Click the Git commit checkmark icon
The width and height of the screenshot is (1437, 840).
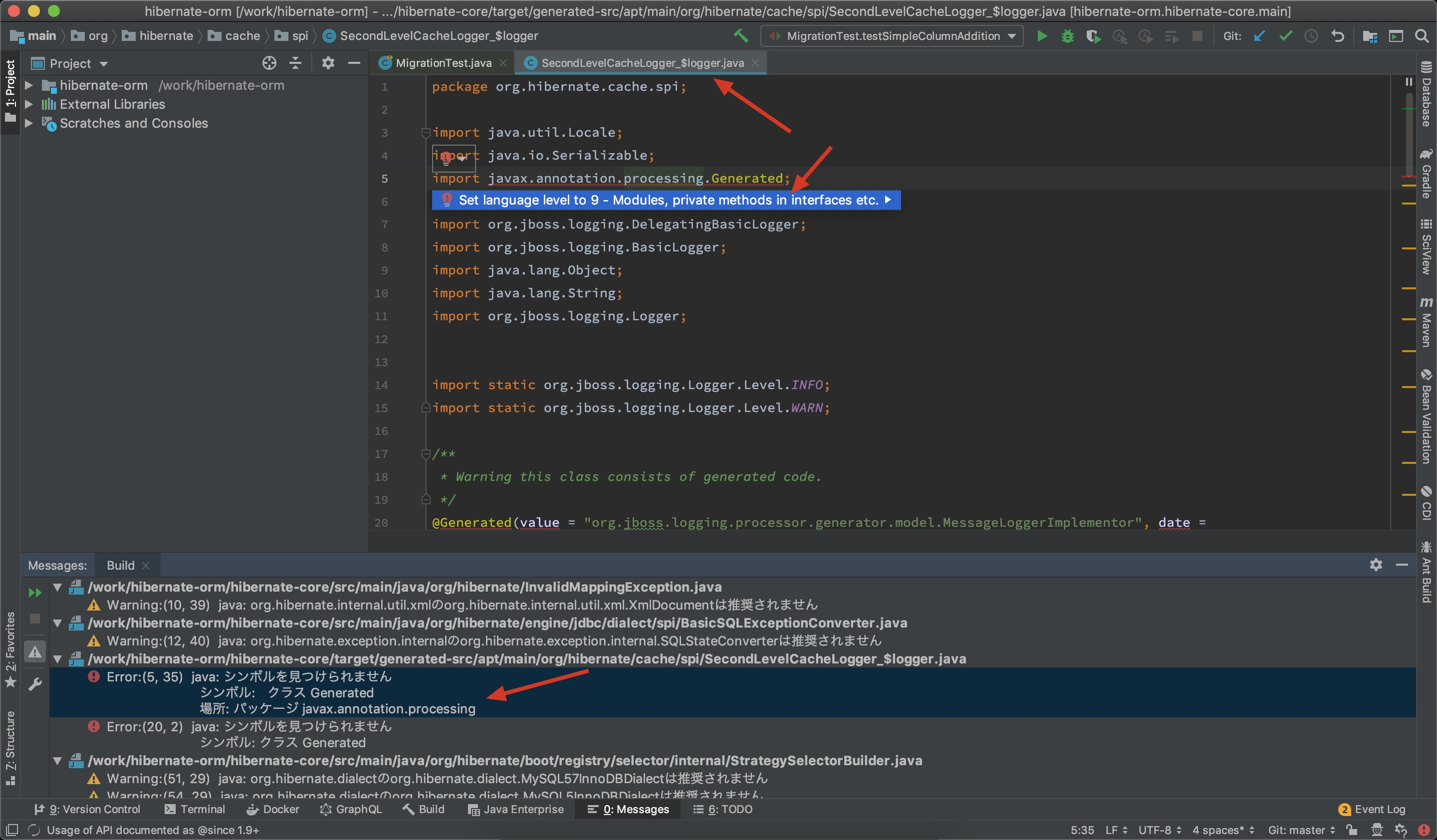1285,36
